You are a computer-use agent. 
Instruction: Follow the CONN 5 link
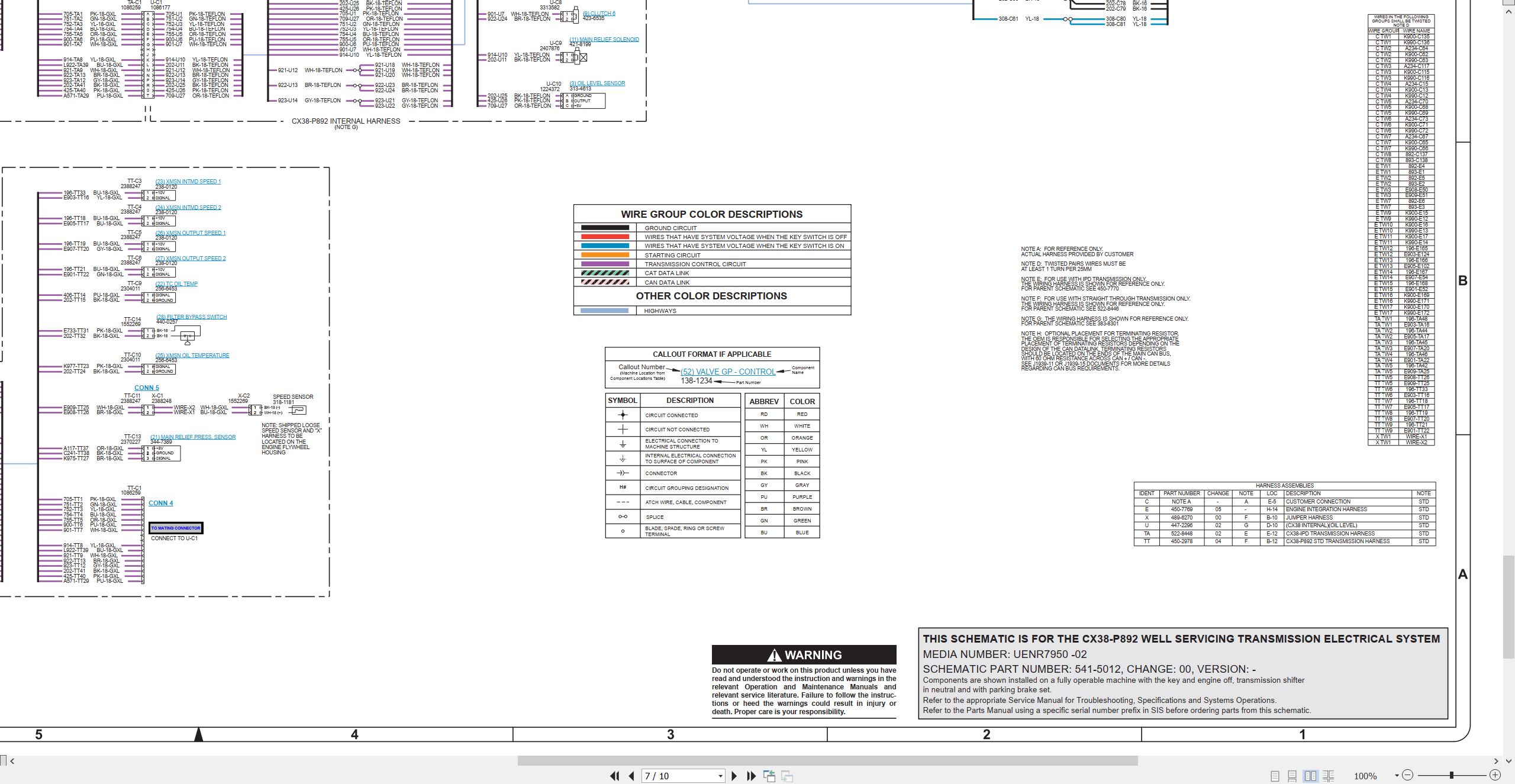pos(147,388)
